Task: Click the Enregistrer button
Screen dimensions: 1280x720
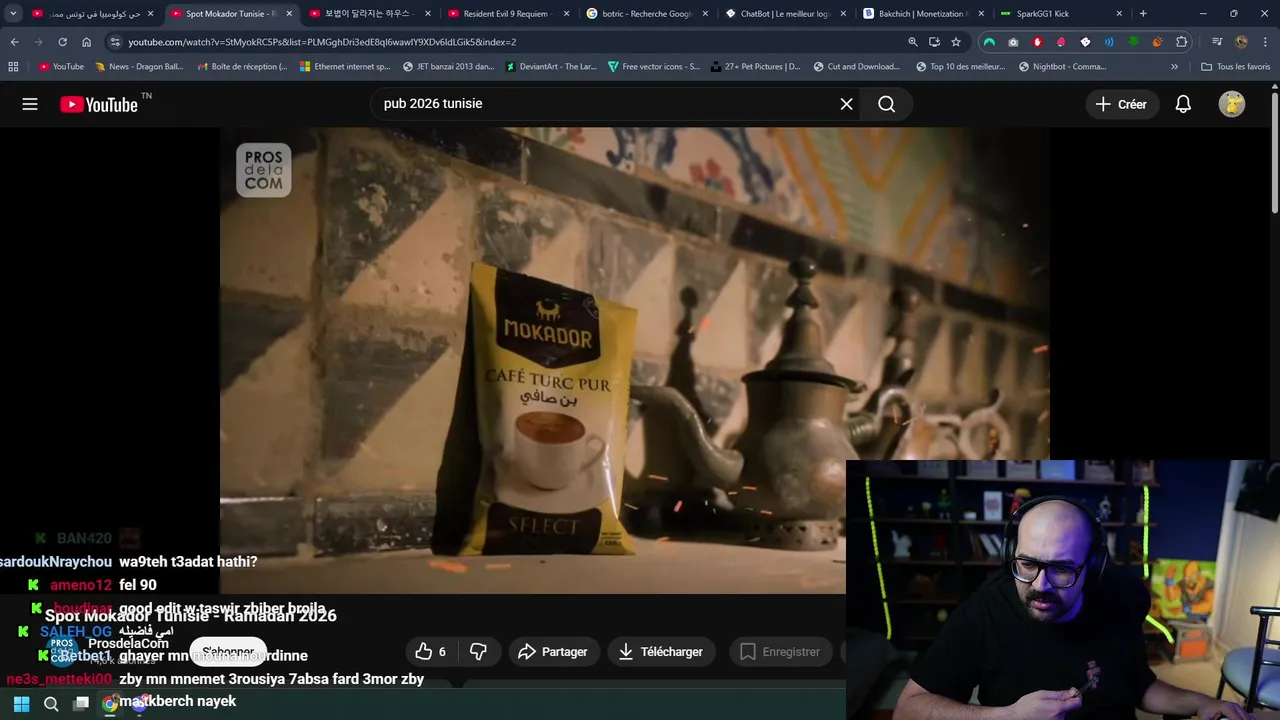Action: point(780,652)
